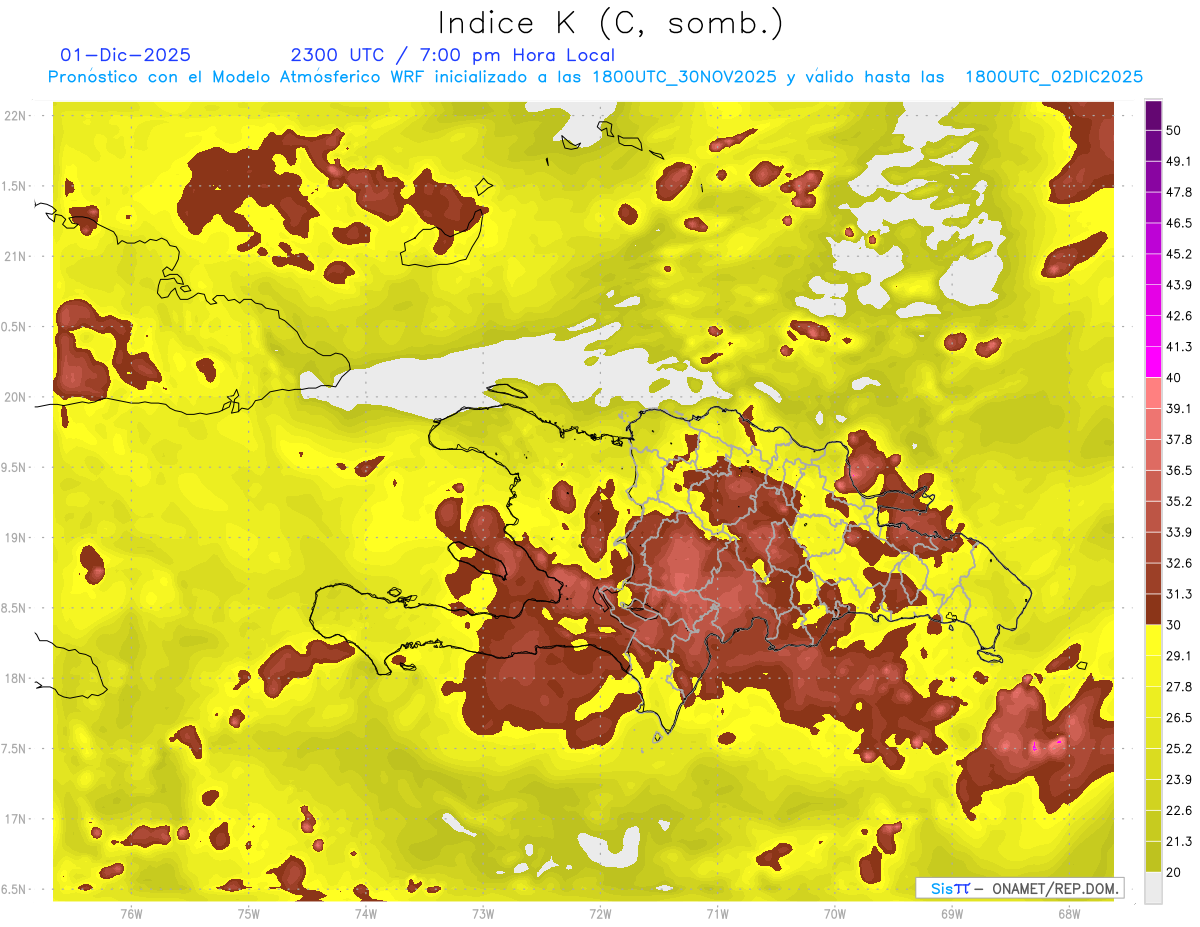
Task: Click the '21N' latitude label
Action: pyautogui.click(x=15, y=256)
